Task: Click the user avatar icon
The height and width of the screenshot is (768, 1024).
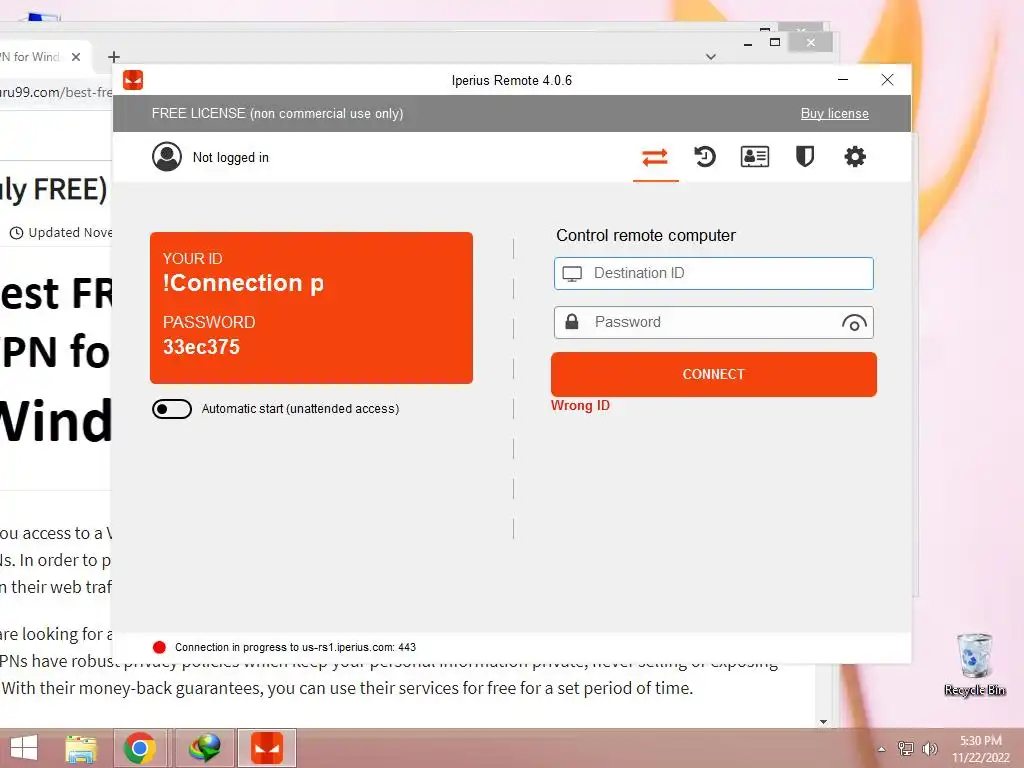Action: point(167,157)
